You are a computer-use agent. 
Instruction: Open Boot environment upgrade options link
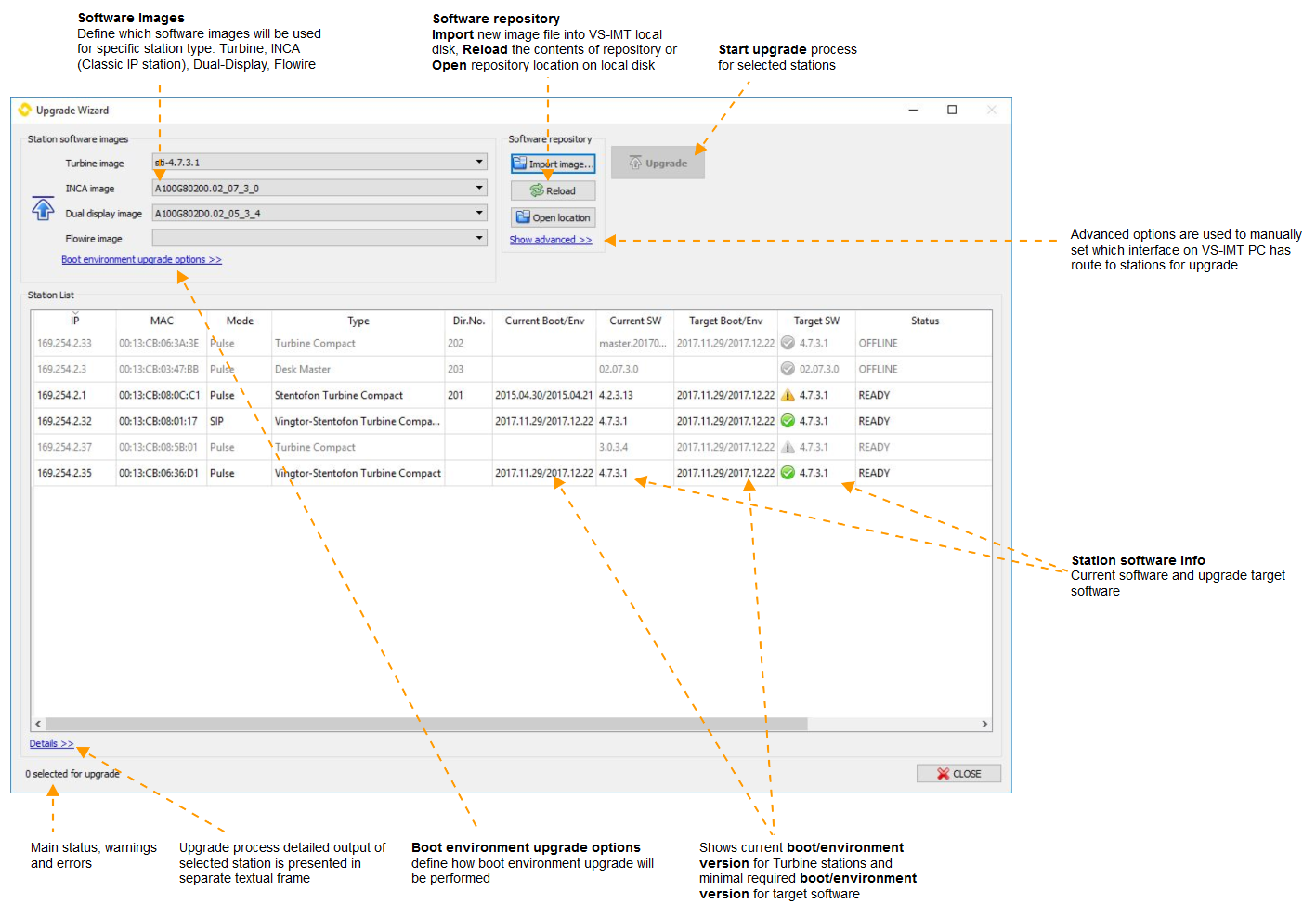(x=141, y=260)
